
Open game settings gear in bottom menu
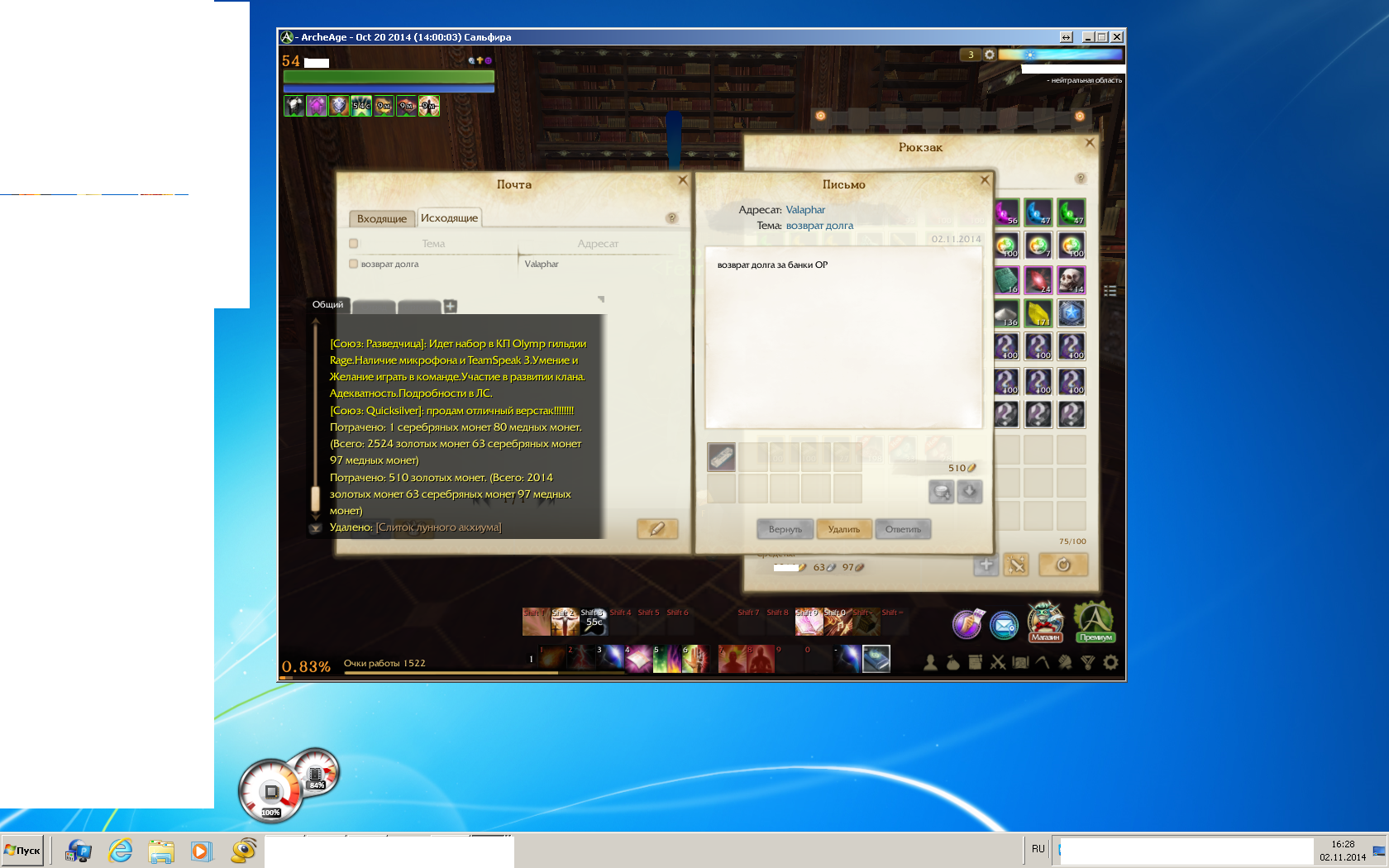[x=1110, y=662]
